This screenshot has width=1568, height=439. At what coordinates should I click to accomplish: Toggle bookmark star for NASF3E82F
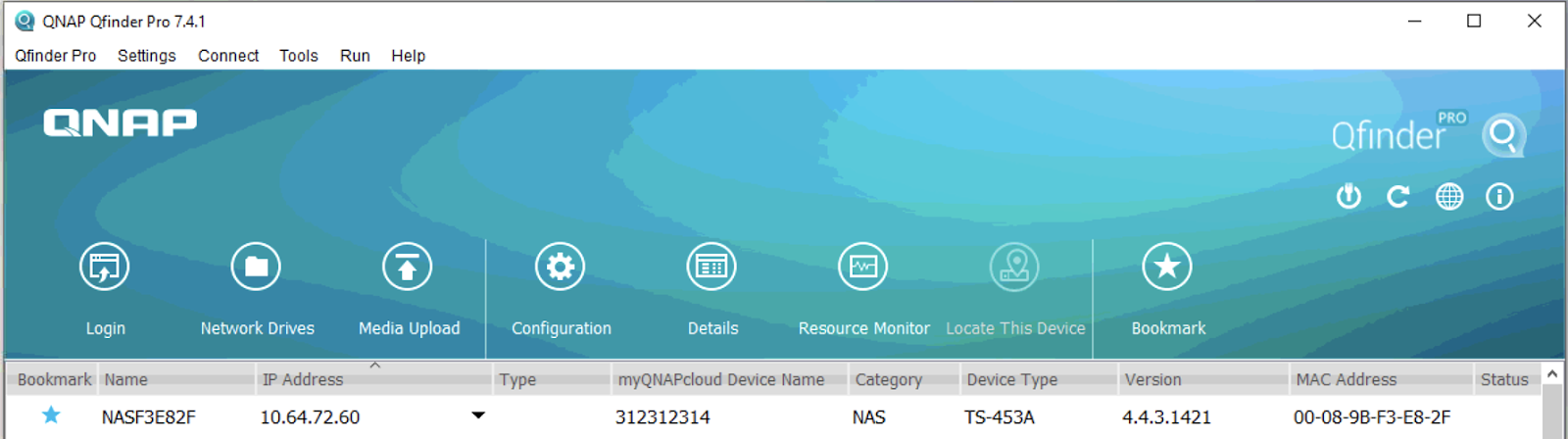tap(51, 415)
